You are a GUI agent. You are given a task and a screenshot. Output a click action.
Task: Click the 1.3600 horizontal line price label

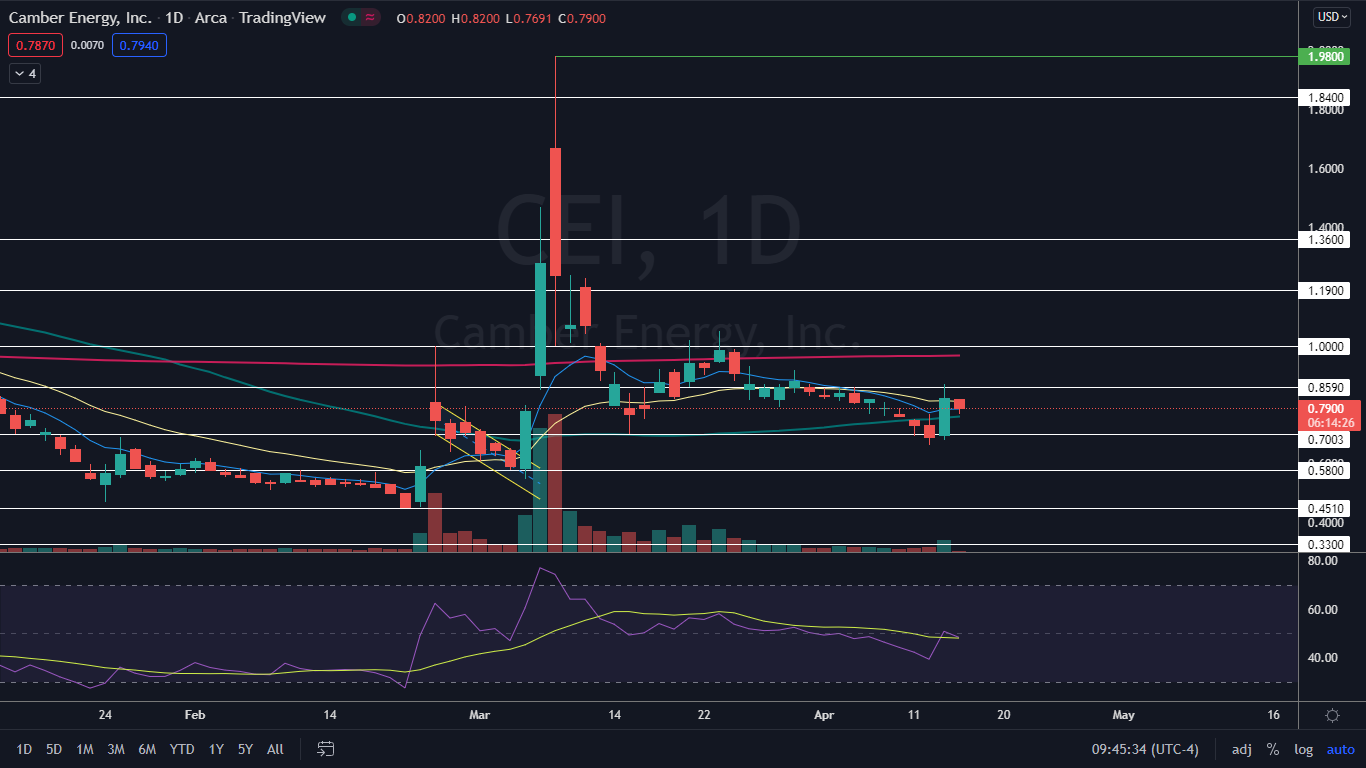click(1326, 239)
